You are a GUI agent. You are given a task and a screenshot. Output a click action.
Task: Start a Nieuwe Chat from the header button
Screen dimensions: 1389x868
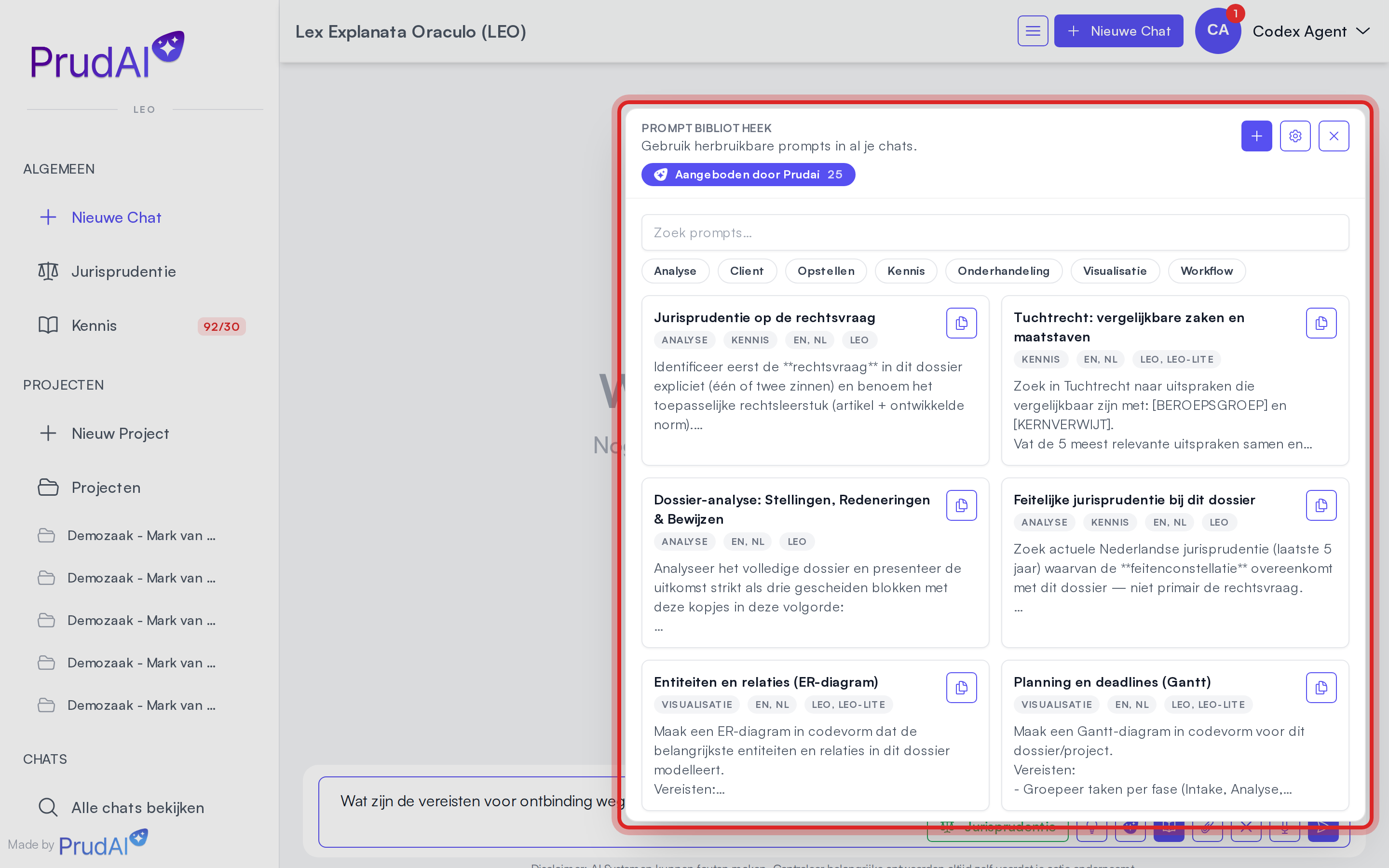click(x=1118, y=31)
